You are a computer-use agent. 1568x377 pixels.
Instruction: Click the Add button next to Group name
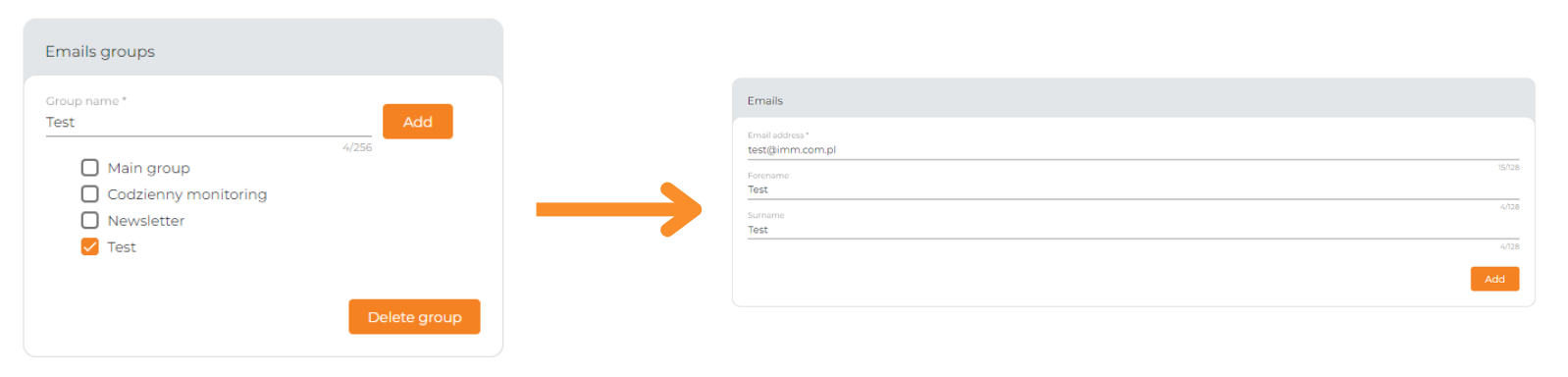tap(418, 122)
